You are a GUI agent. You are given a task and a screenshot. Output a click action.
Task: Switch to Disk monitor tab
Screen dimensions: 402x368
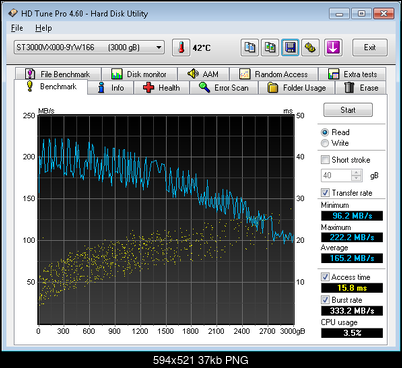(x=139, y=74)
